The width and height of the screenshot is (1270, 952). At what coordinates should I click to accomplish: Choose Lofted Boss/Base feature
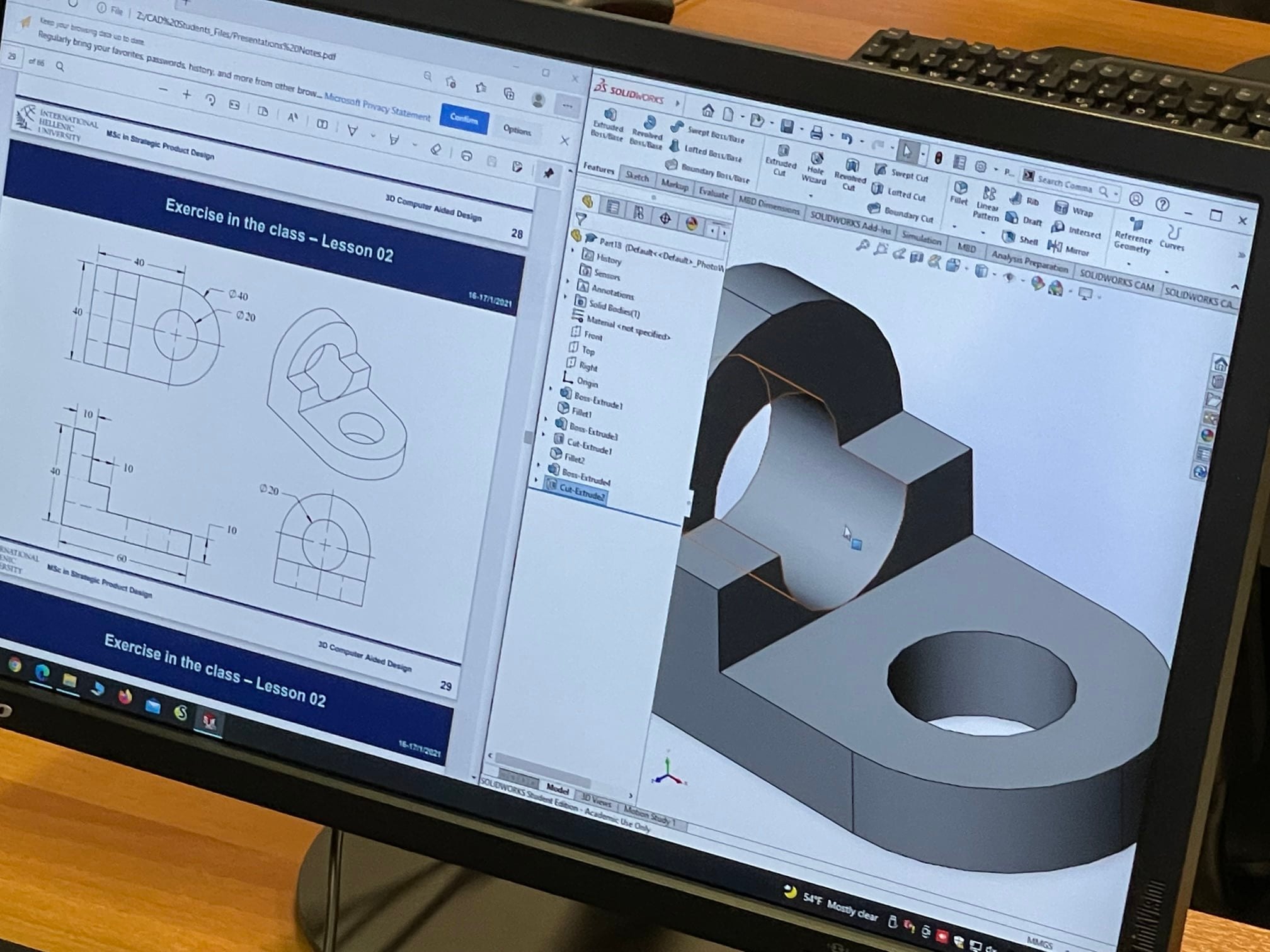[705, 150]
